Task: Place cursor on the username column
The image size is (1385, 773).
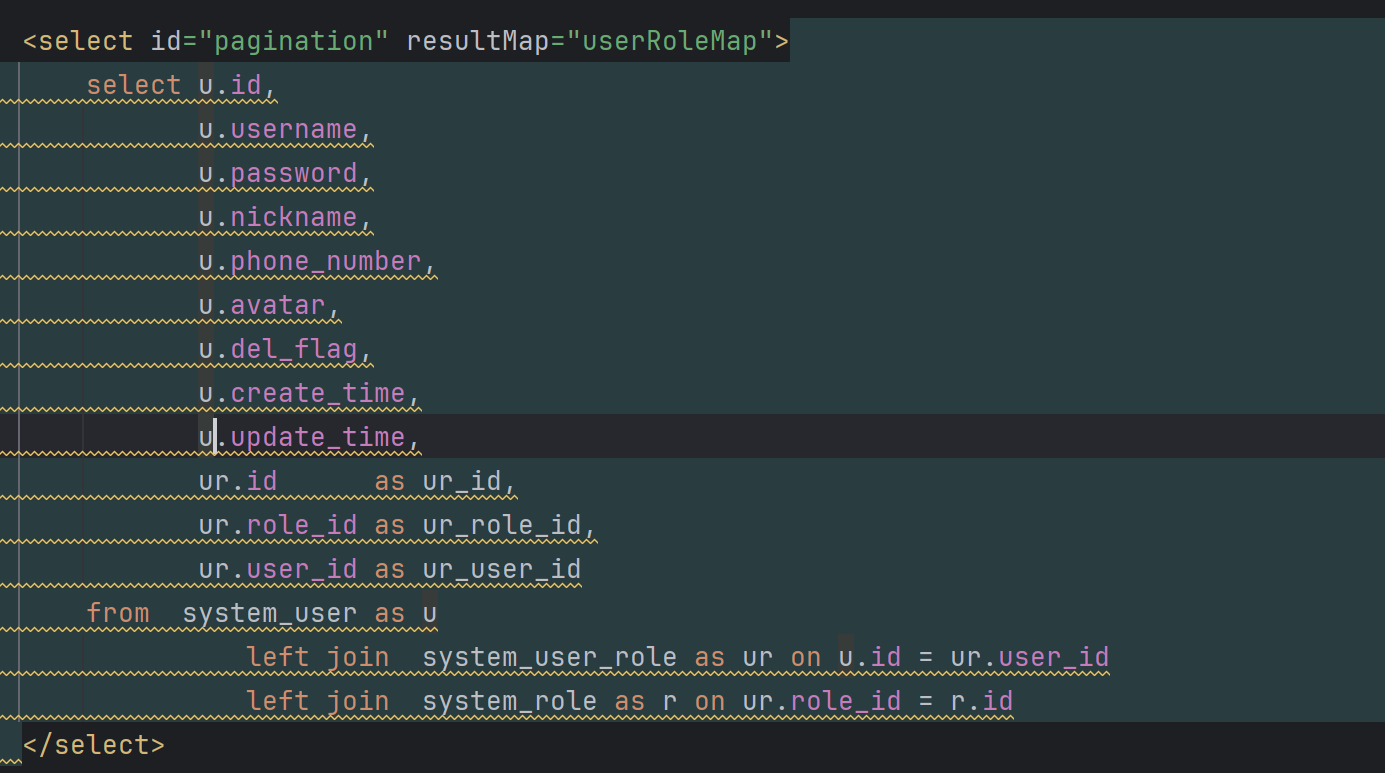Action: [293, 130]
